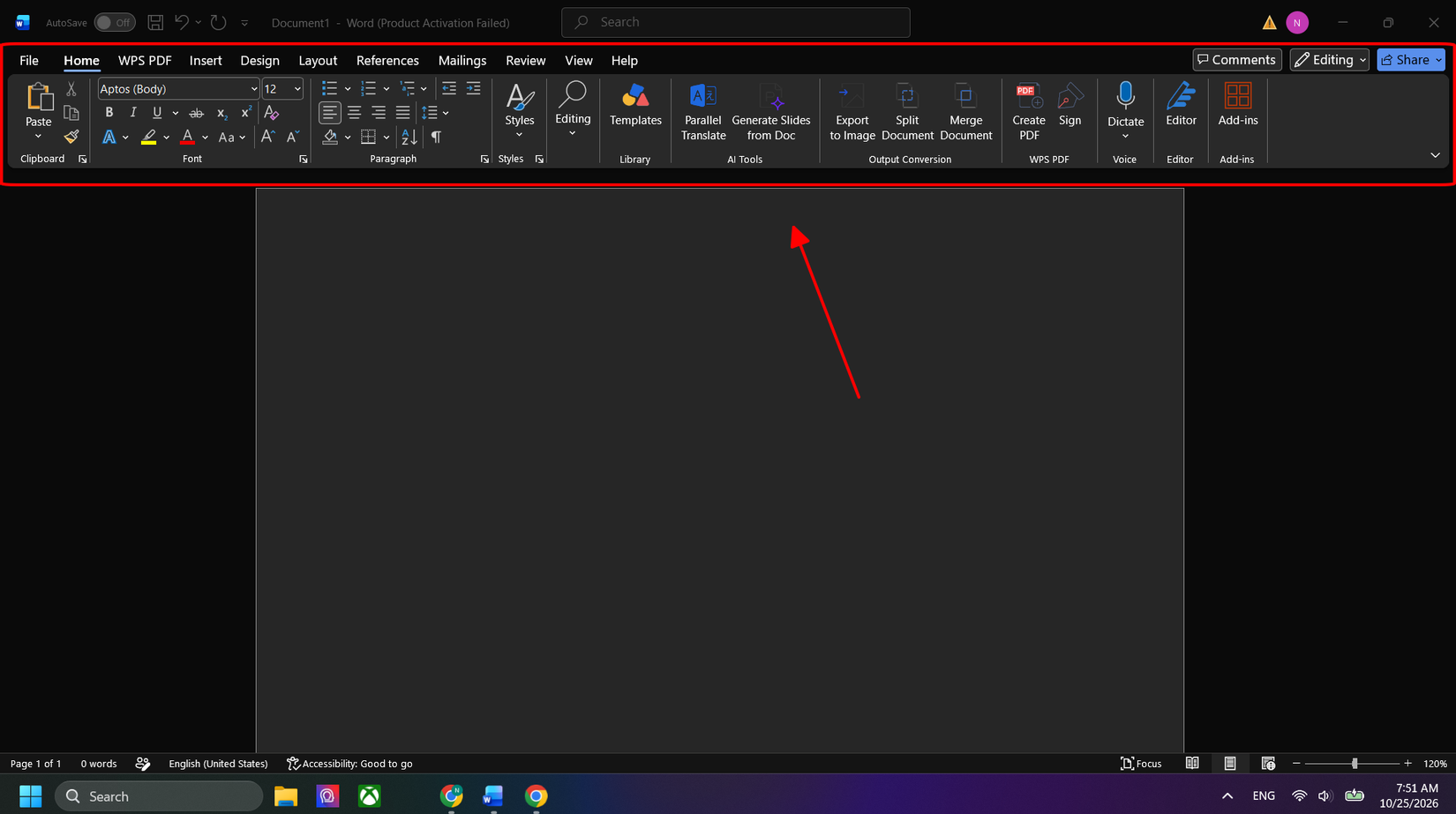Image resolution: width=1456 pixels, height=814 pixels.
Task: Adjust the zoom slider handle
Action: click(x=1355, y=764)
